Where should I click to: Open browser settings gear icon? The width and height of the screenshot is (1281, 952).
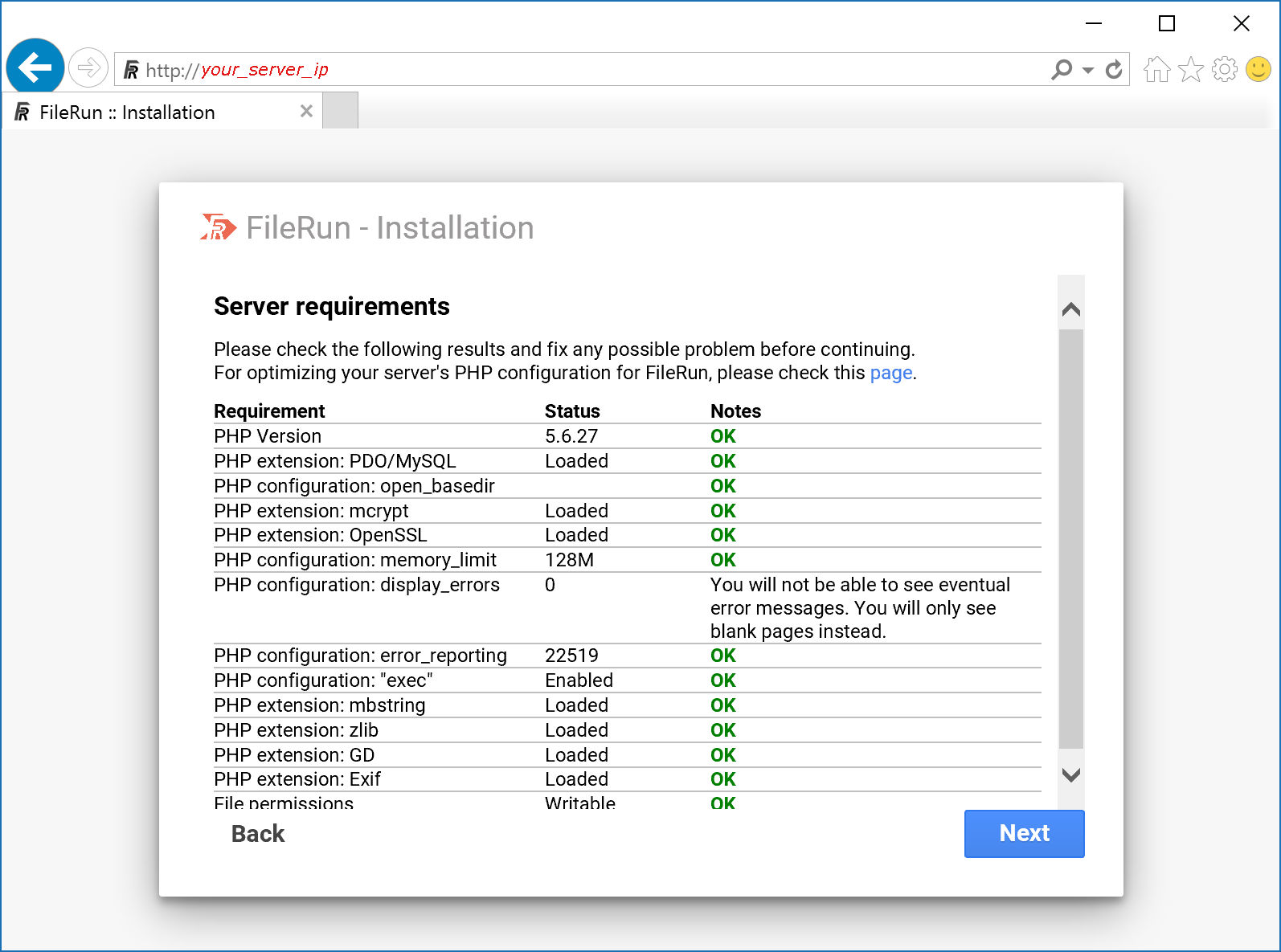1224,70
